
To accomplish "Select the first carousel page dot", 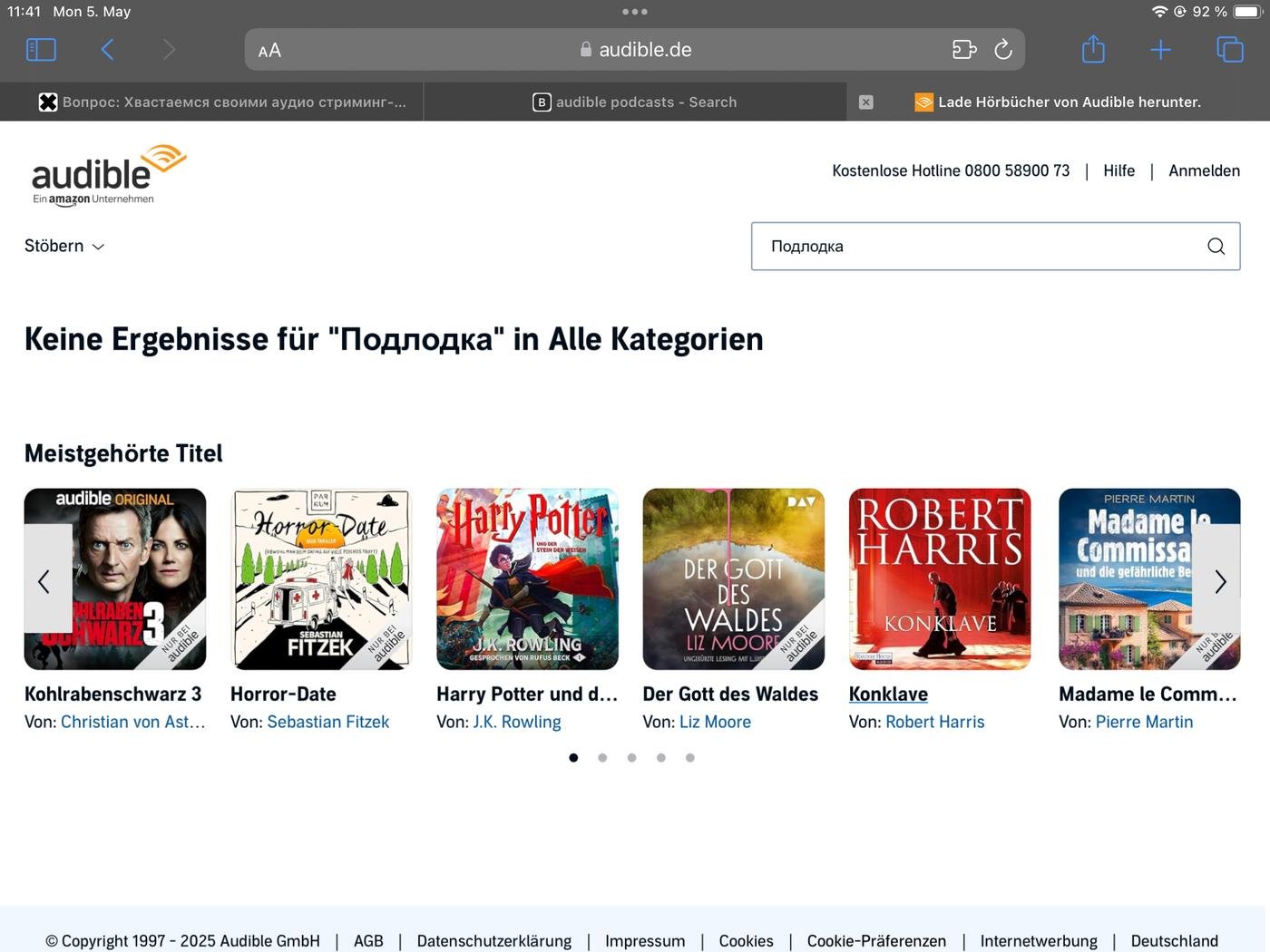I will pos(573,758).
